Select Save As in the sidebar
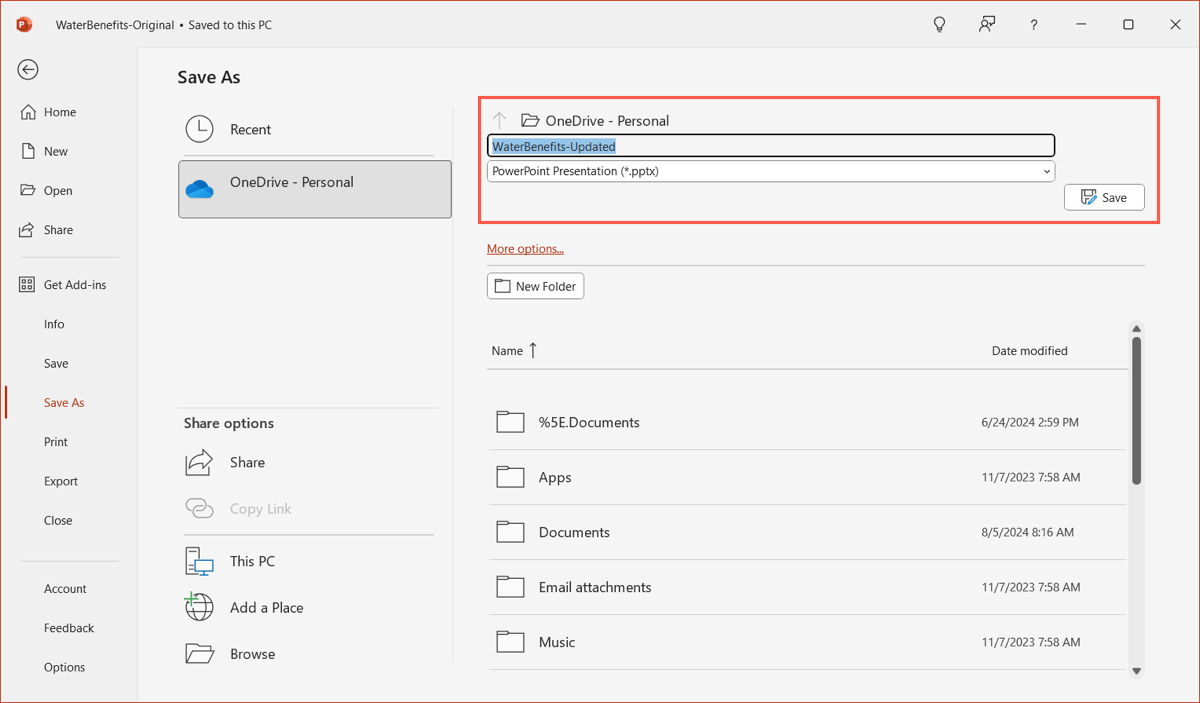The image size is (1200, 703). click(x=64, y=402)
